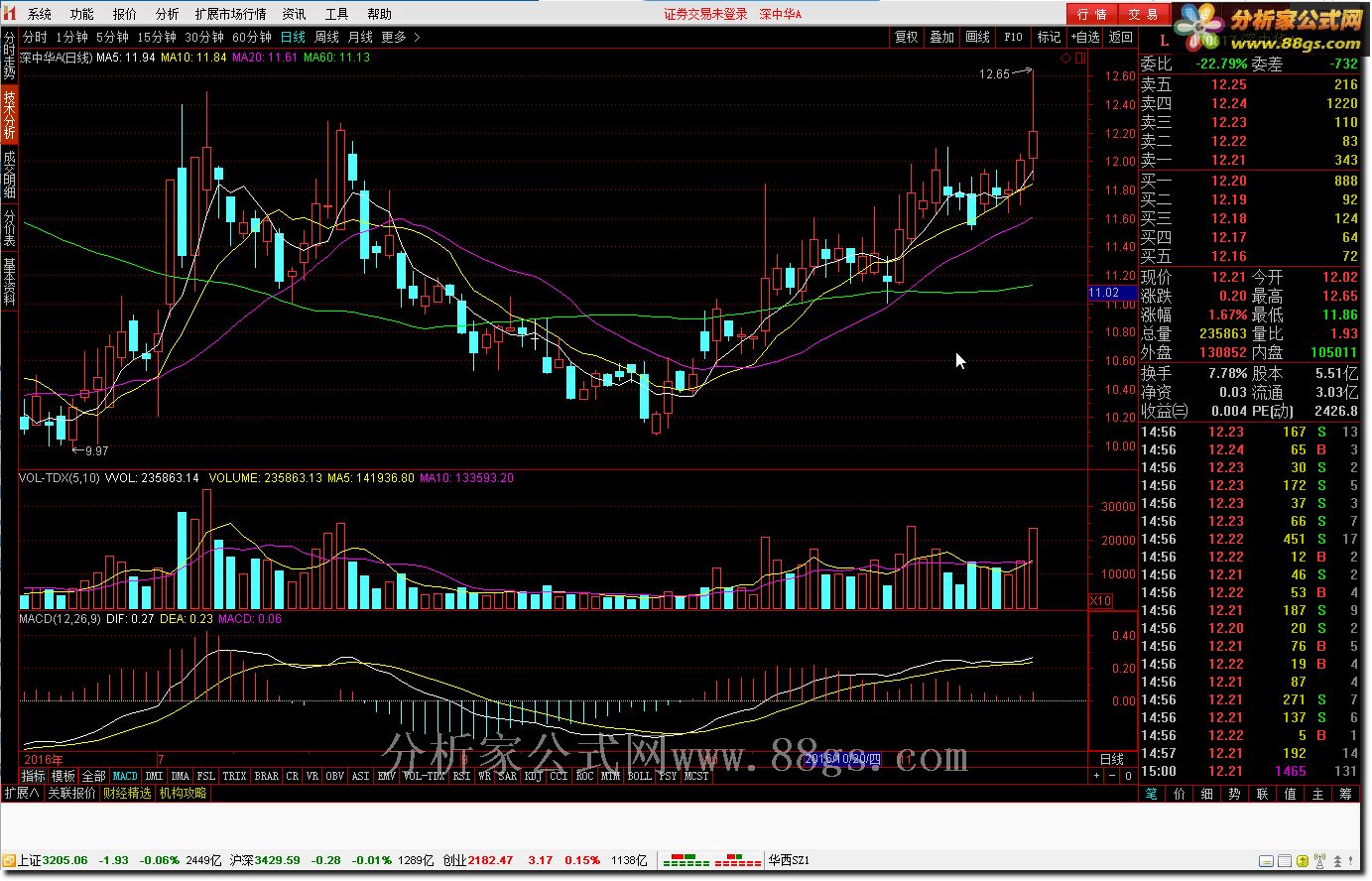Screen dimensions: 1372x881
Task: Expand the 扩展∧ panel
Action: click(22, 793)
